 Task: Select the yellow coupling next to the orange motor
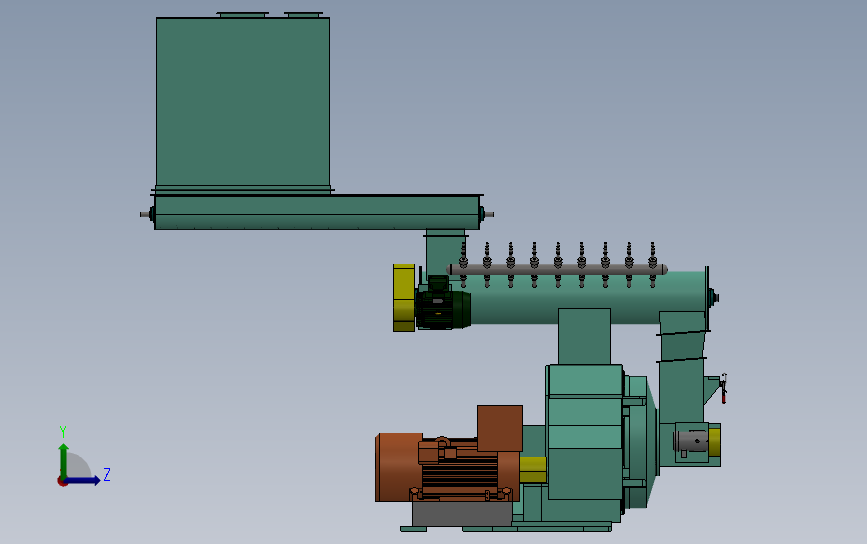(533, 470)
